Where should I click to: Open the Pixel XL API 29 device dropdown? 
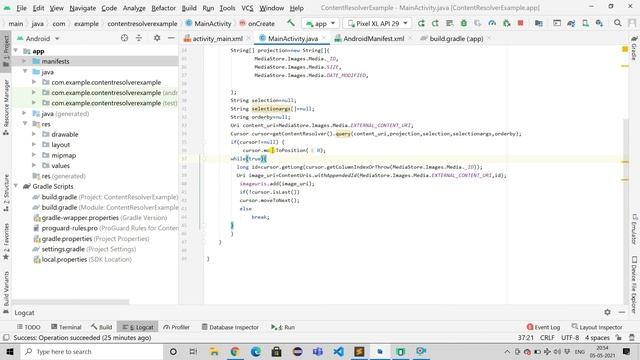point(377,24)
